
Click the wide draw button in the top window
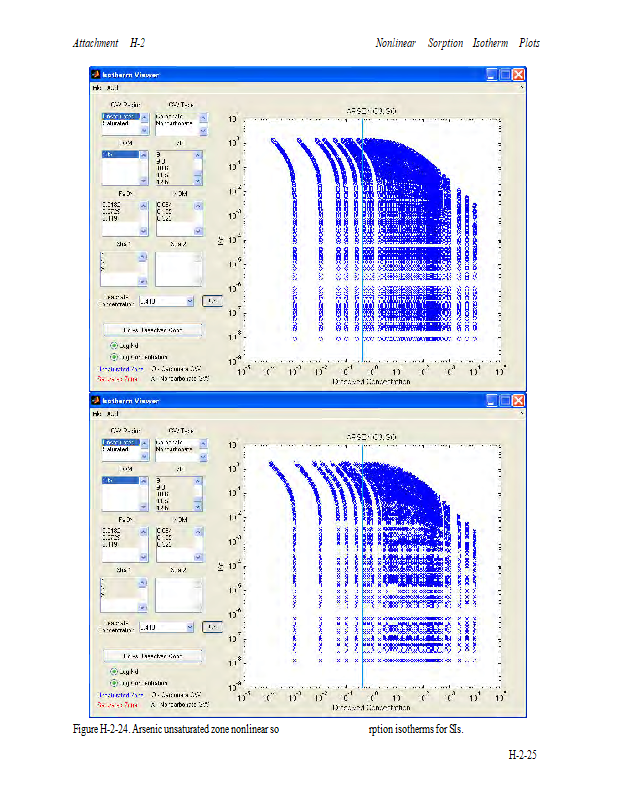coord(152,329)
